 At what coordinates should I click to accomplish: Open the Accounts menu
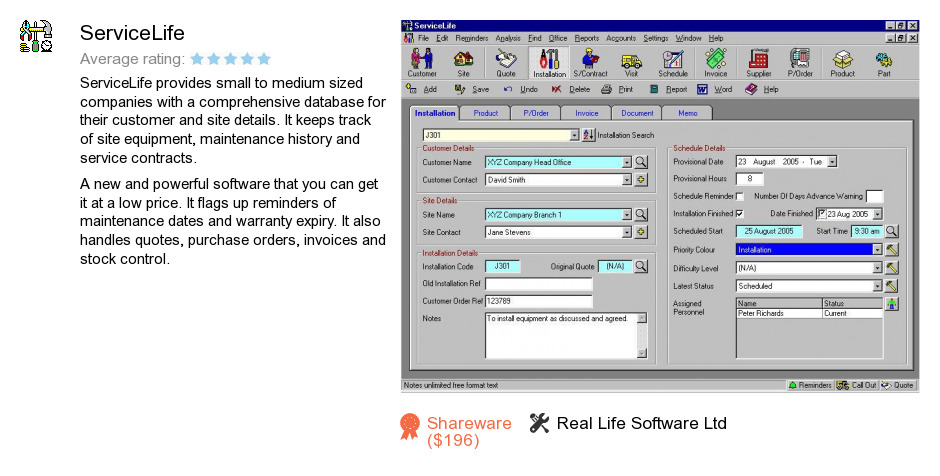coord(620,38)
